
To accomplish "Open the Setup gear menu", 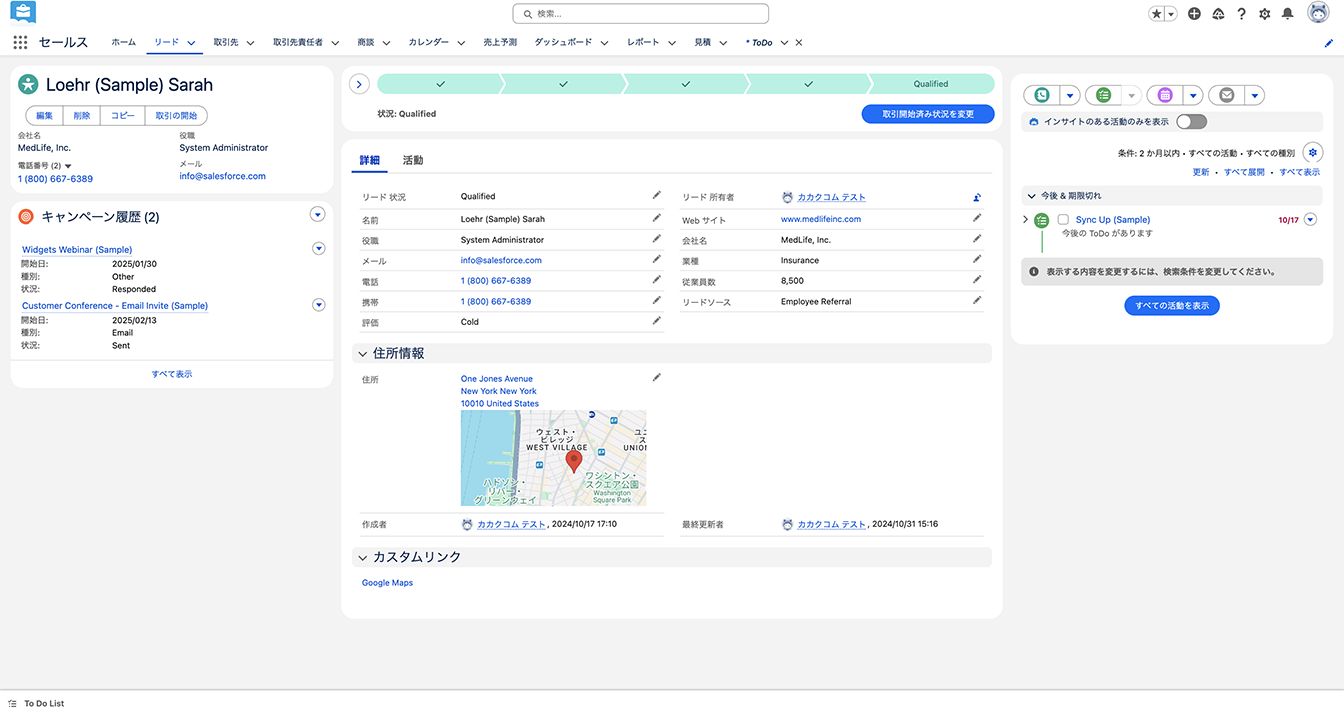I will (1265, 14).
